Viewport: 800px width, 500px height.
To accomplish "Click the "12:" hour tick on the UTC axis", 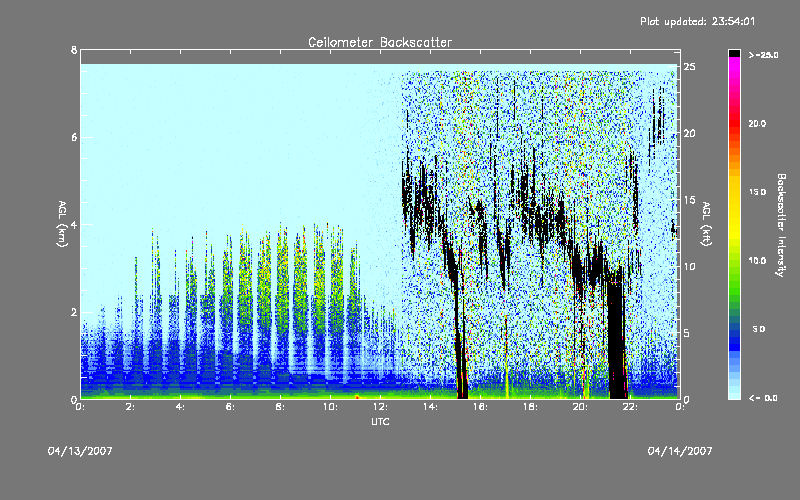I will click(381, 407).
